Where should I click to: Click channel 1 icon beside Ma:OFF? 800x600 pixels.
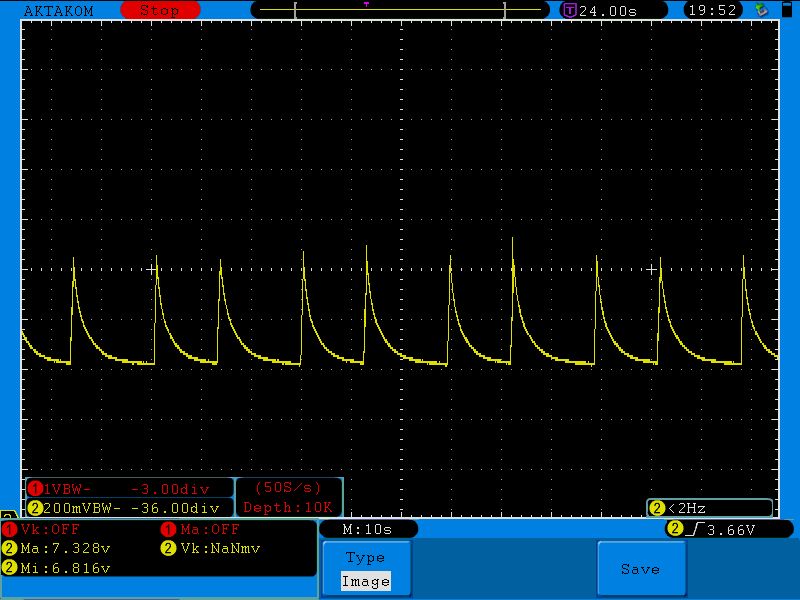168,529
